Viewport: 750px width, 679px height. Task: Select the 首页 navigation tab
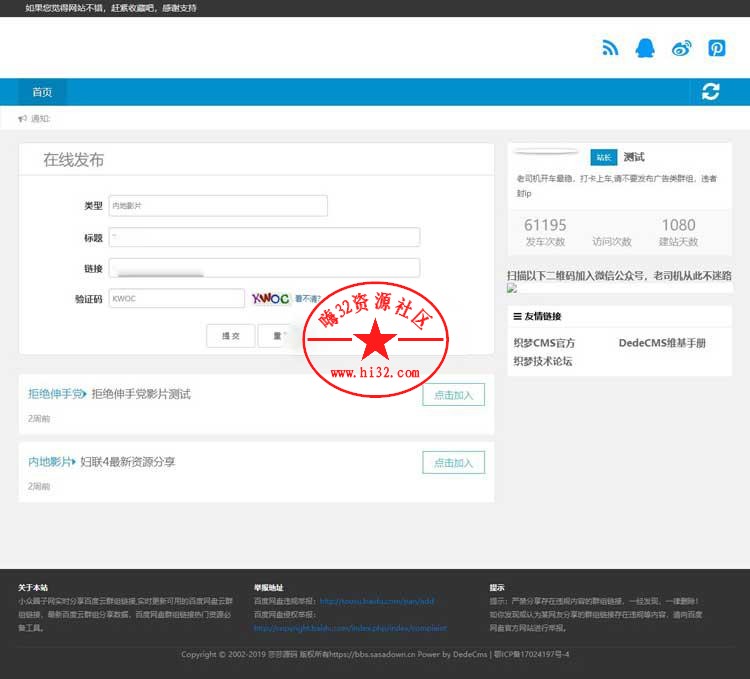point(42,92)
